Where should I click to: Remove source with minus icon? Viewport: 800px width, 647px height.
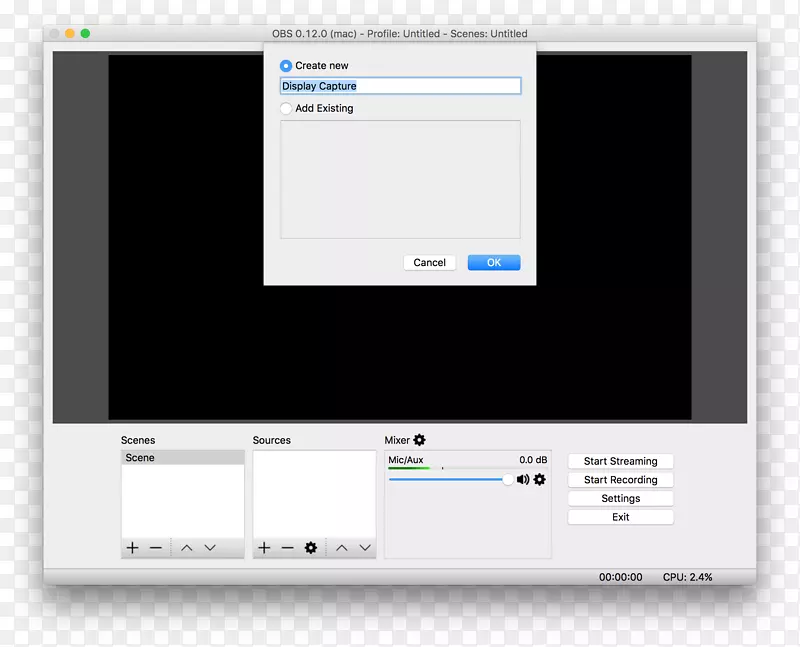(x=287, y=548)
